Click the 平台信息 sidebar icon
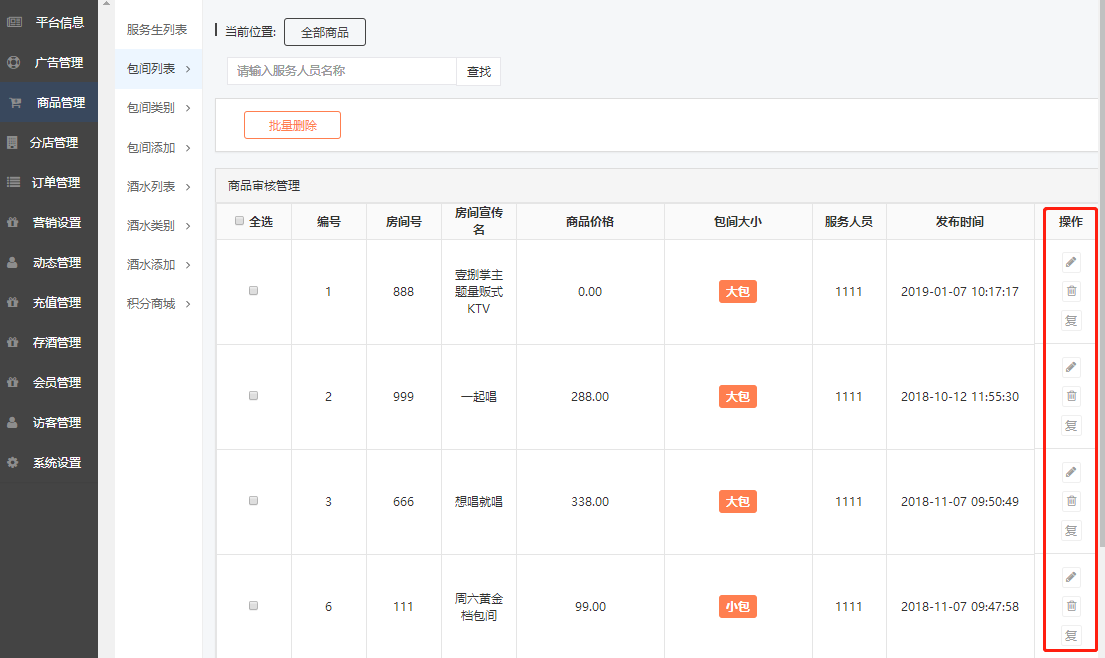Screen dimensions: 1105x658 (14, 22)
